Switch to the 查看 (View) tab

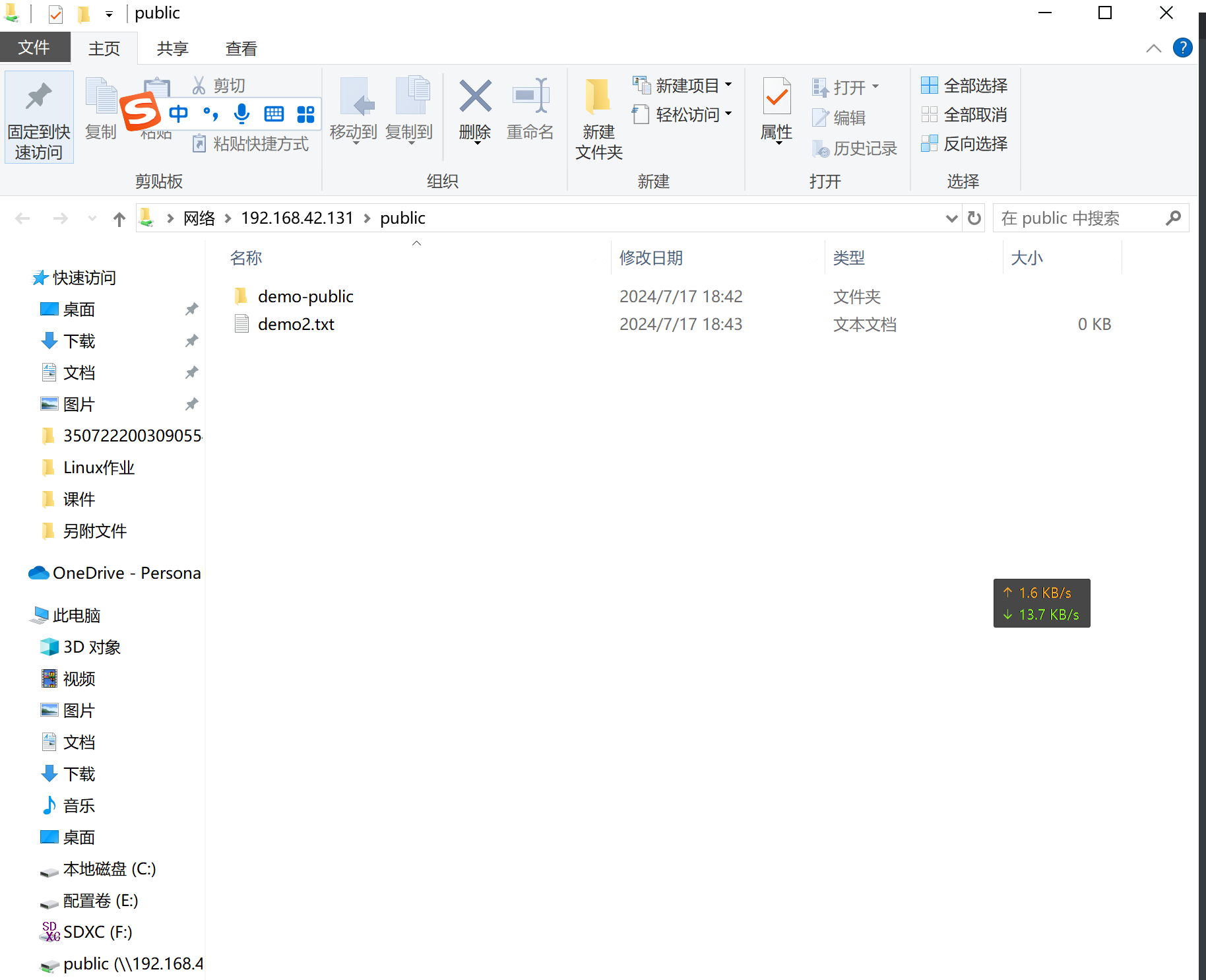point(240,48)
